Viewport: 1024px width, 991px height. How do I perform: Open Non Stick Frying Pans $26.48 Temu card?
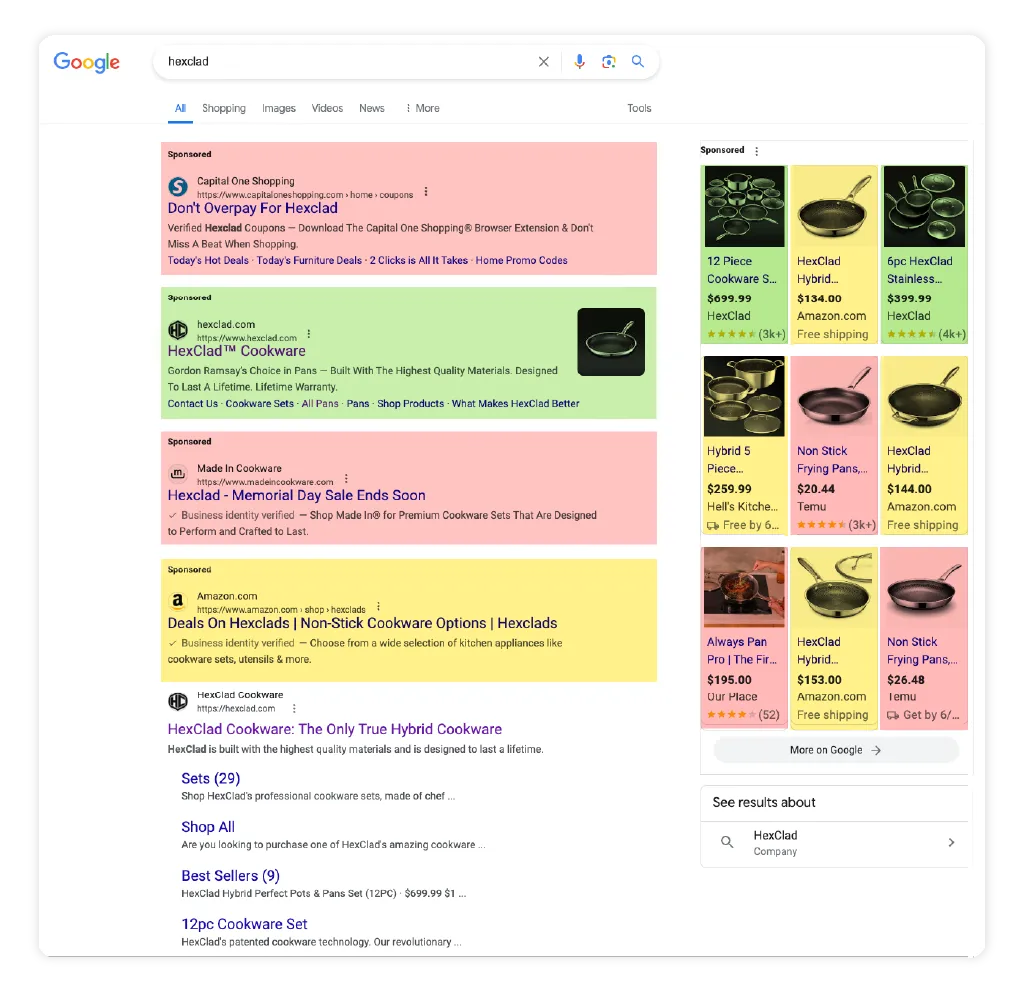tap(924, 638)
